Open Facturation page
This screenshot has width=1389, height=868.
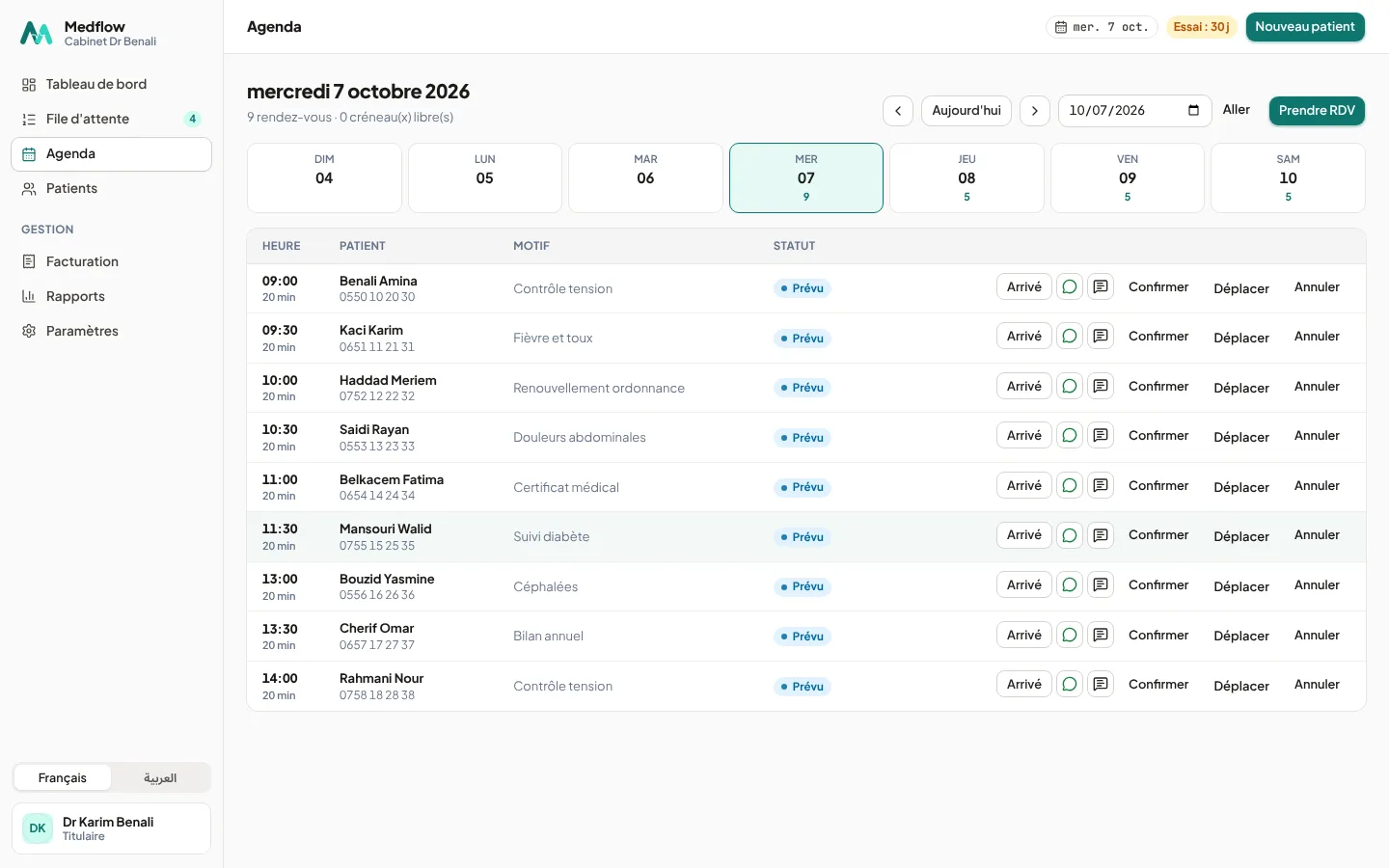[x=111, y=262]
